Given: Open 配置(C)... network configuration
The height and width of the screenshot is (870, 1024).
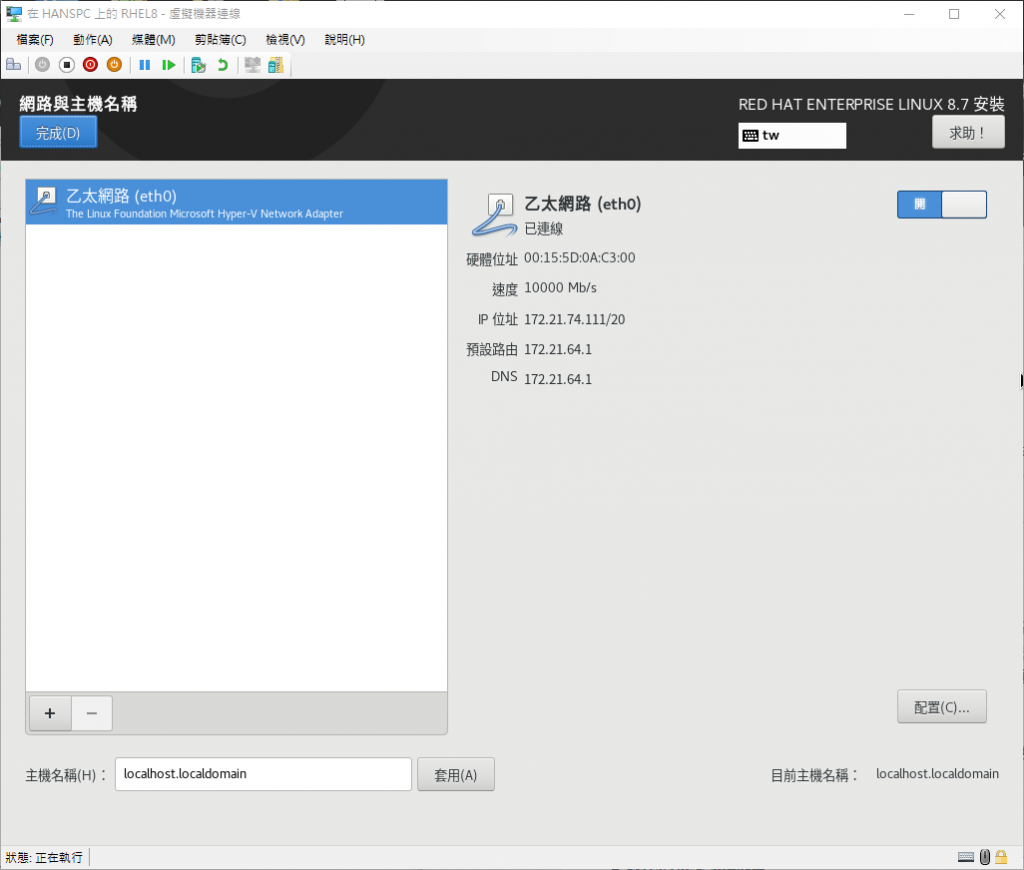Looking at the screenshot, I should point(942,707).
